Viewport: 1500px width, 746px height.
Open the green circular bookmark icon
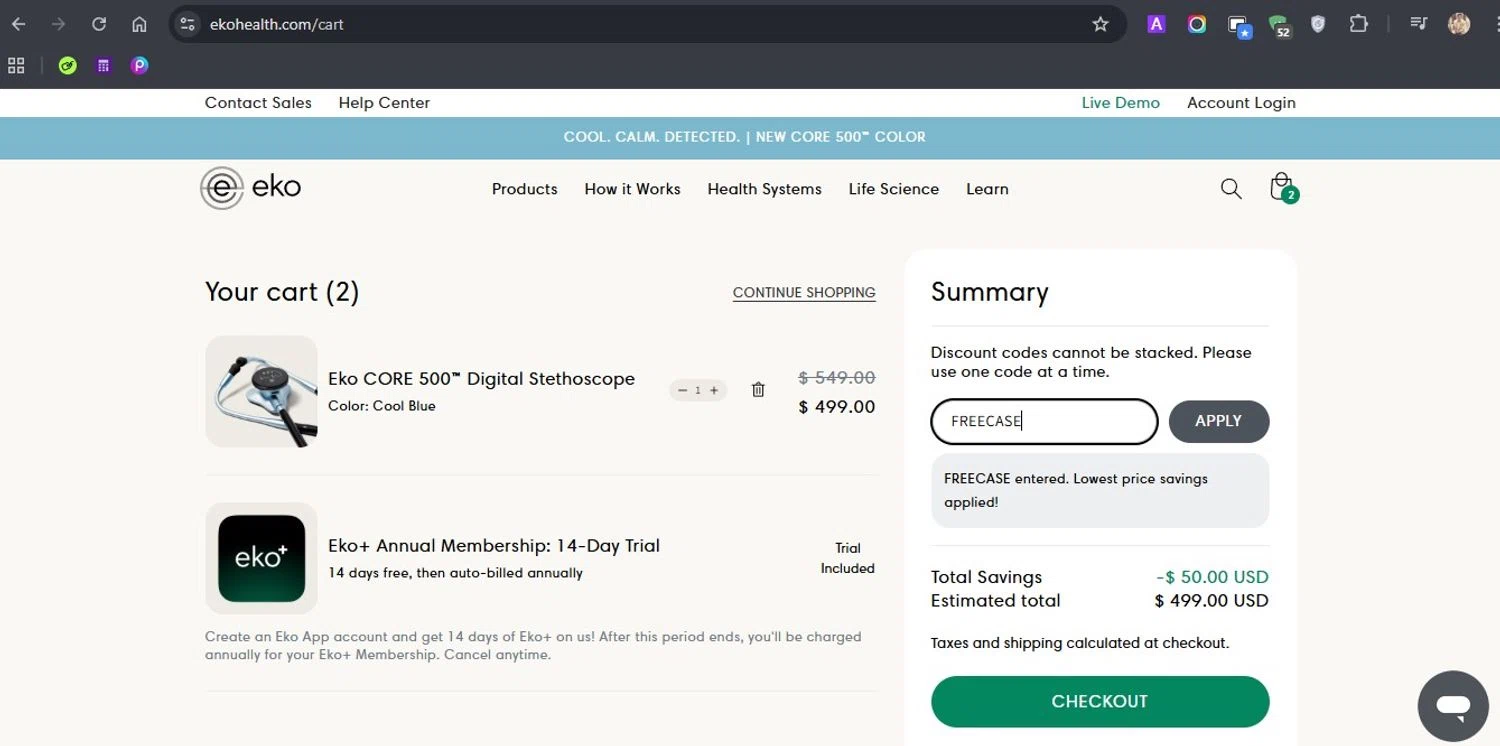click(x=68, y=66)
